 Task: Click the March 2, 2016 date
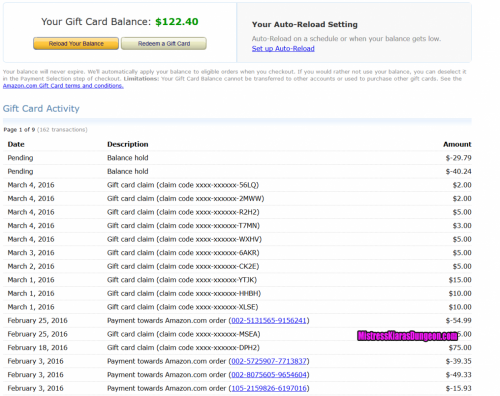tap(31, 266)
